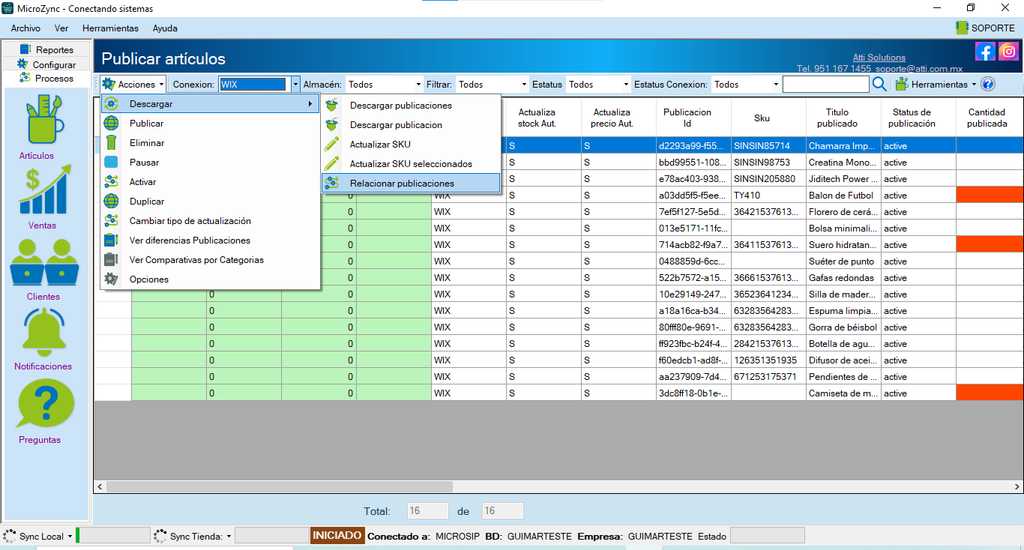Select the 126351351935 Sku cell
Viewport: 1024px width, 550px height.
coord(769,360)
